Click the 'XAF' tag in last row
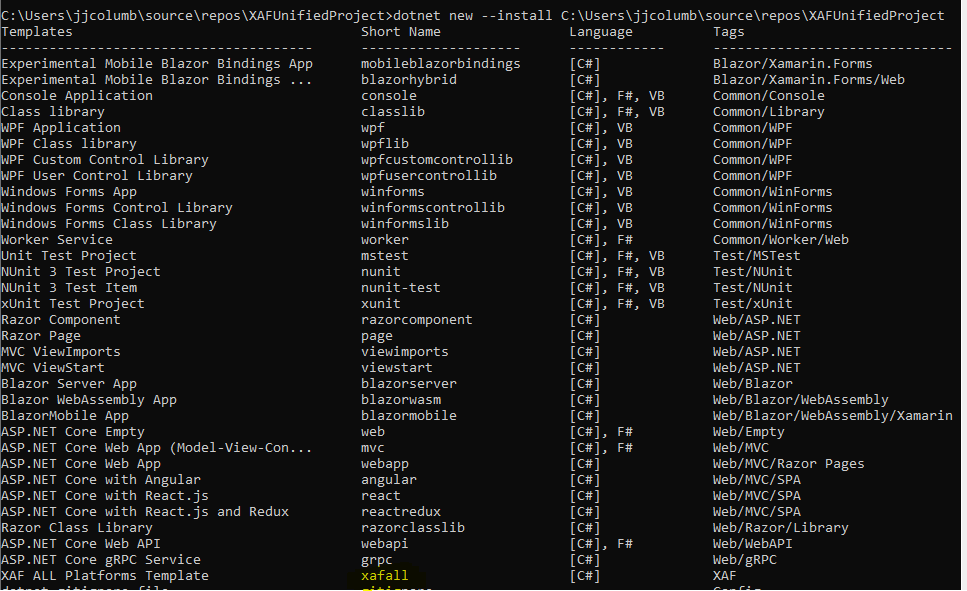967x591 pixels. point(725,576)
